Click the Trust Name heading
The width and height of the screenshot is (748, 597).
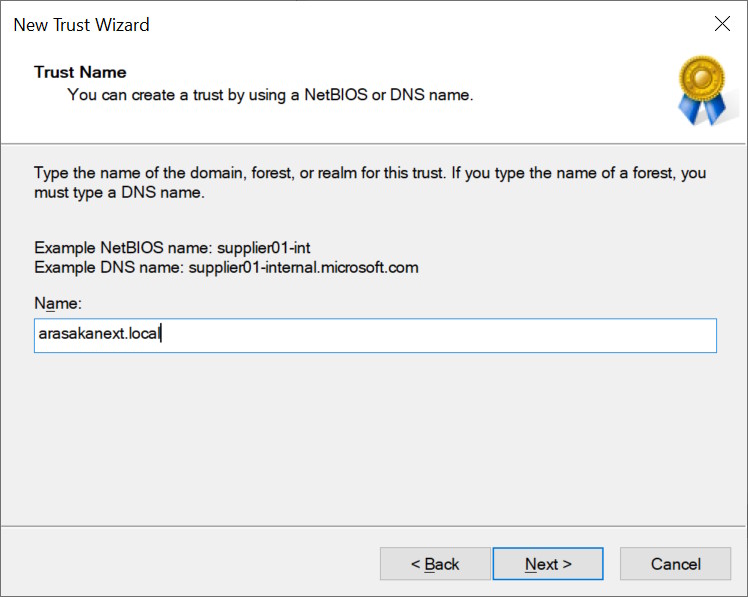pyautogui.click(x=80, y=72)
